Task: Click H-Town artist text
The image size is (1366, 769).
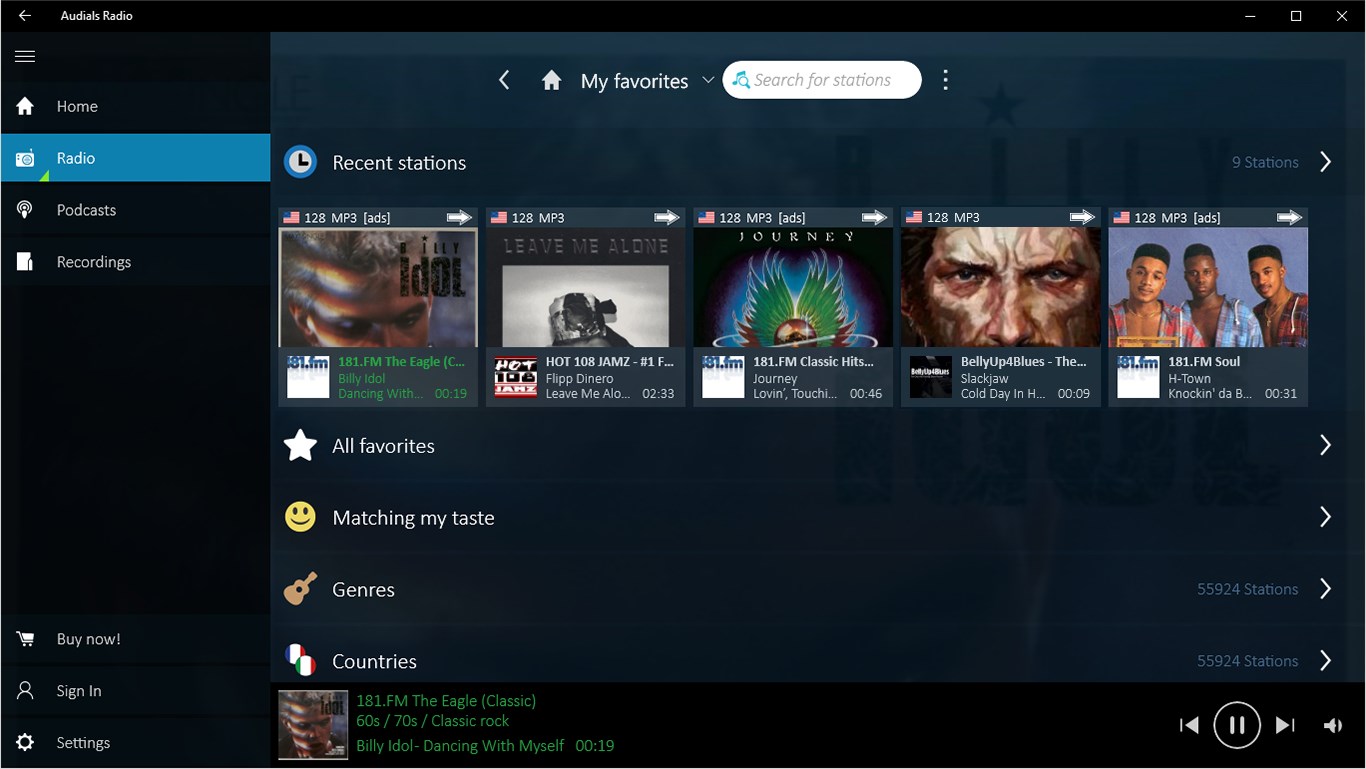Action: 1189,379
